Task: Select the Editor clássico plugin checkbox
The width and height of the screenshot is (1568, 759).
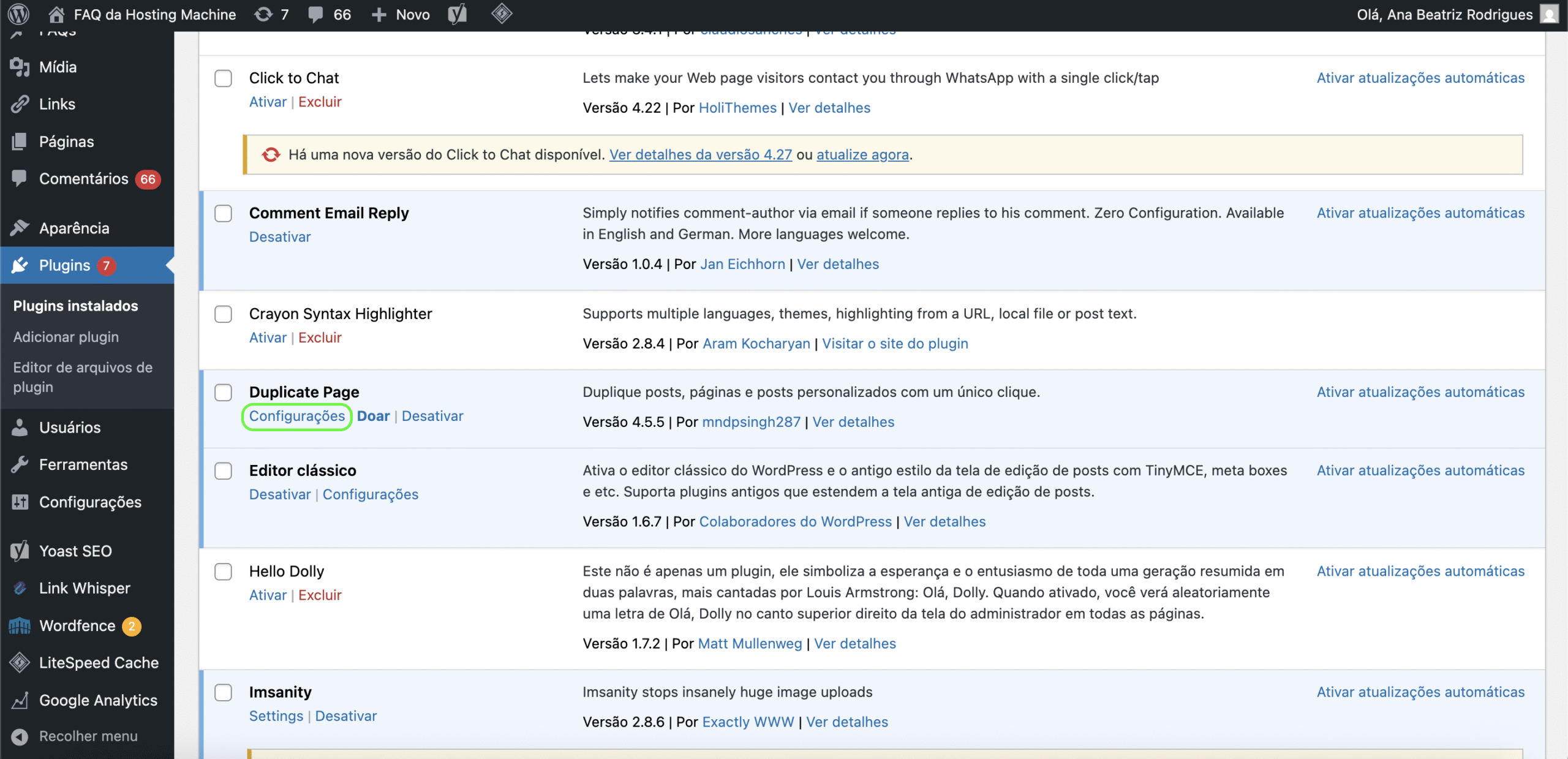Action: point(224,471)
